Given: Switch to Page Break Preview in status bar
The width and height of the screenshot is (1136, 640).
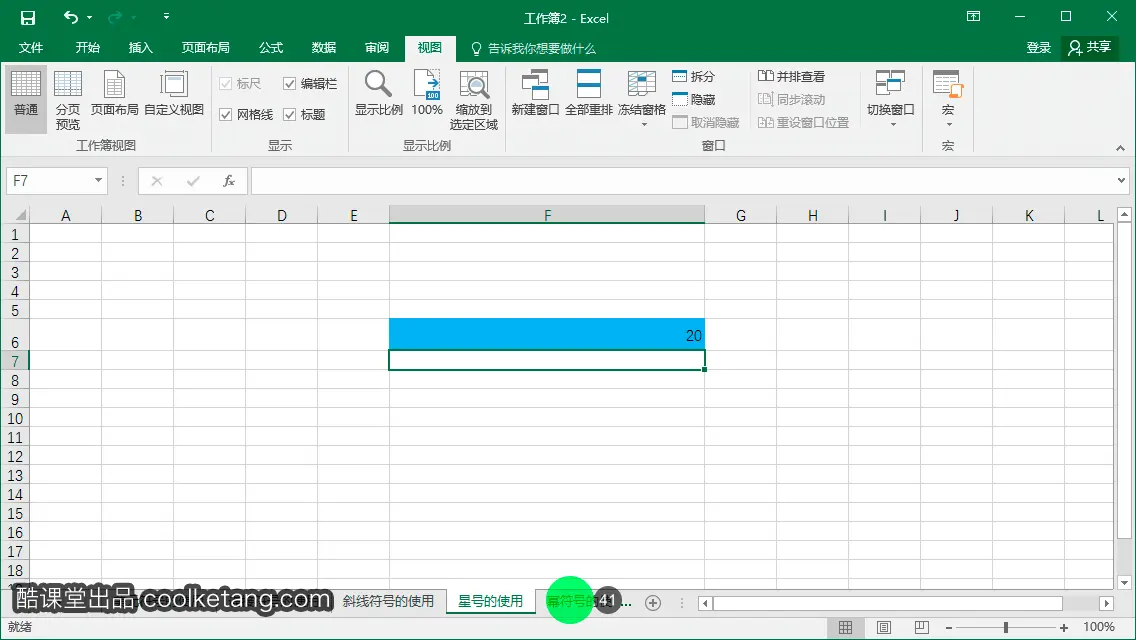Looking at the screenshot, I should click(x=921, y=627).
